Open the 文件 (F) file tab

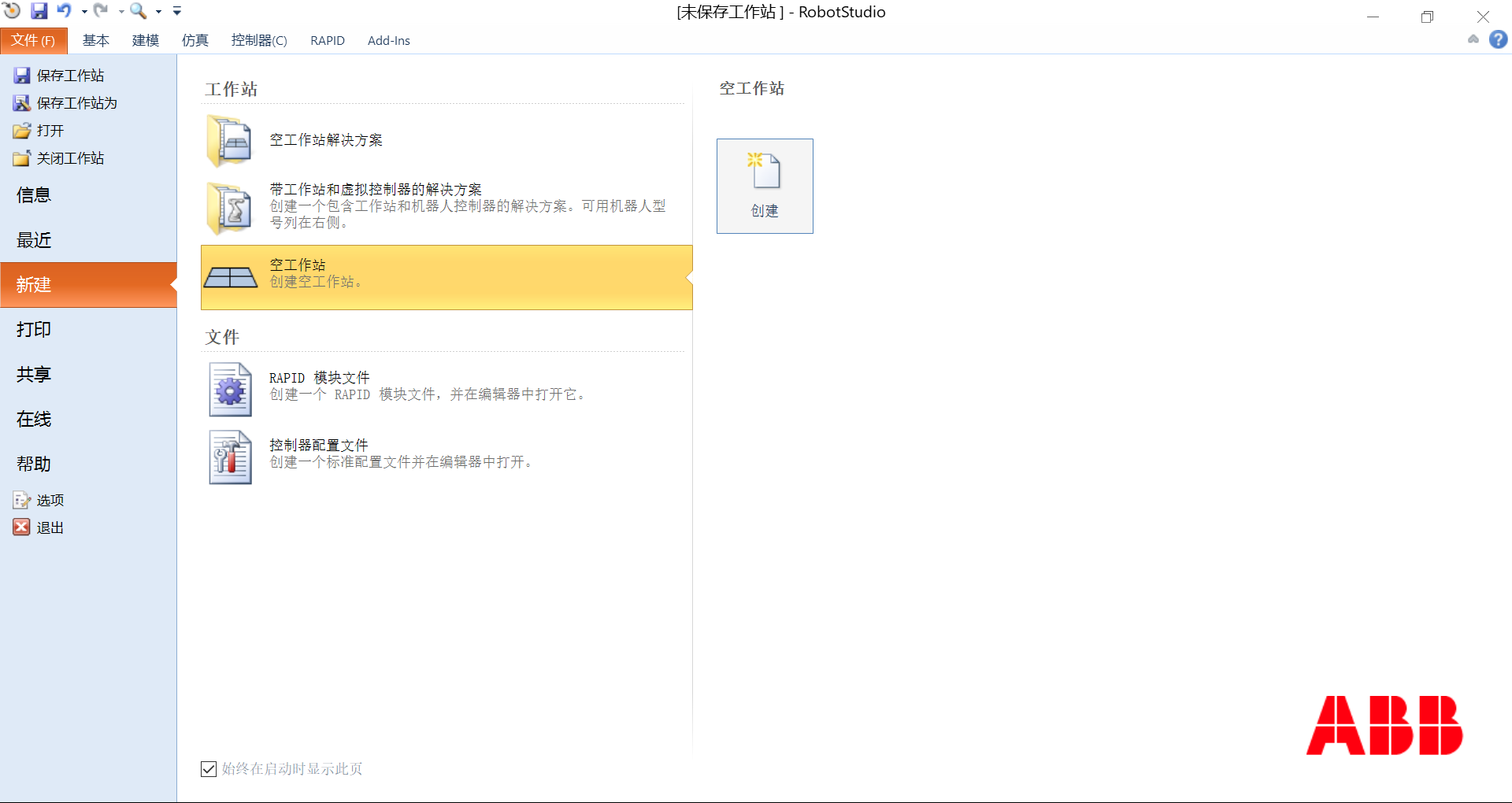point(34,41)
